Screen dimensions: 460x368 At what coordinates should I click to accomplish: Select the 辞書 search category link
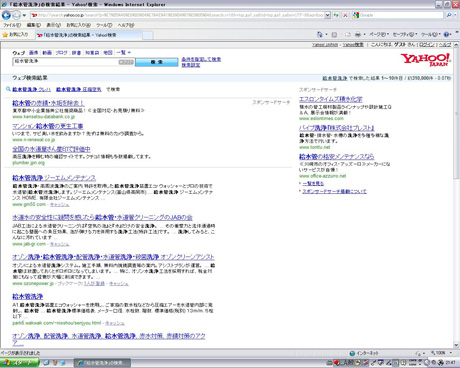pos(76,53)
